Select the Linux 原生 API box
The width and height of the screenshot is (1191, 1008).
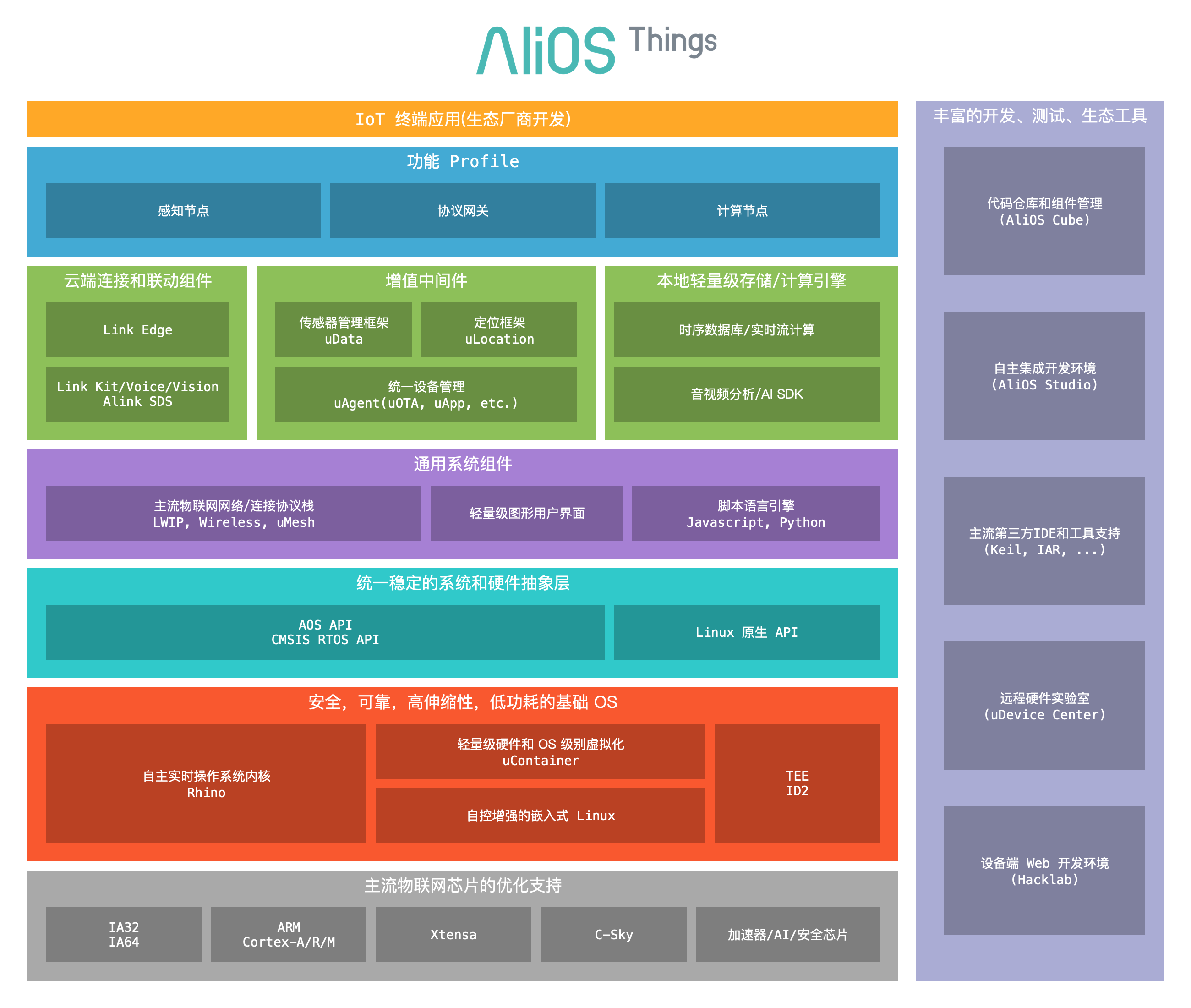click(746, 632)
